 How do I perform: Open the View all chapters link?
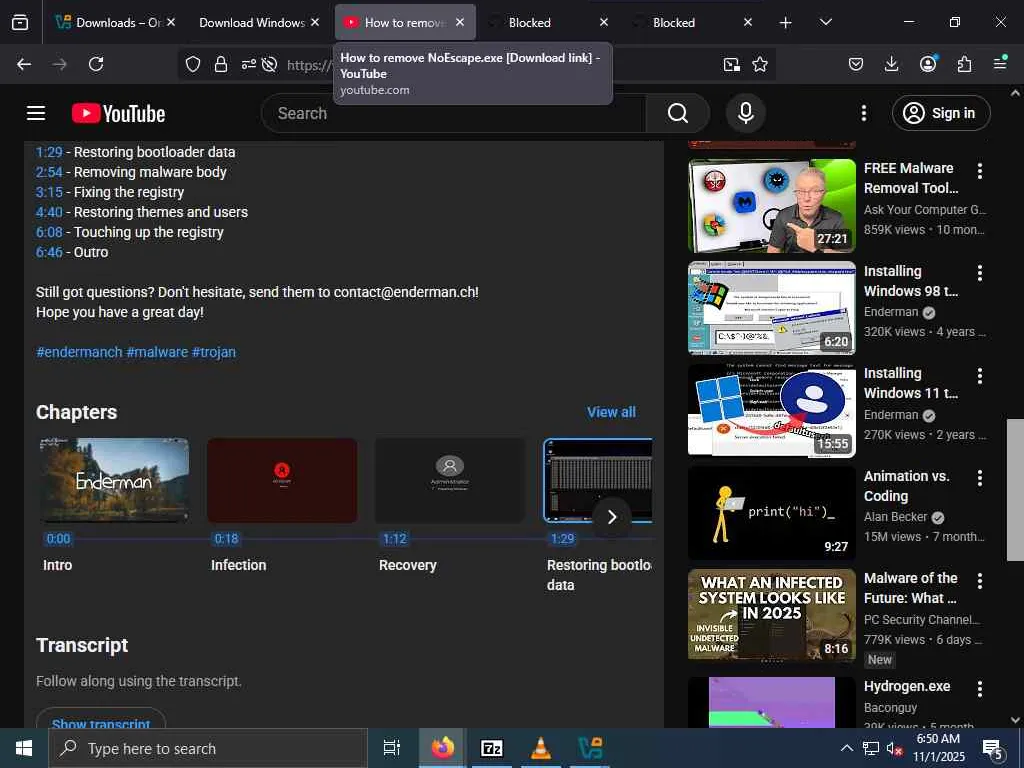(611, 412)
